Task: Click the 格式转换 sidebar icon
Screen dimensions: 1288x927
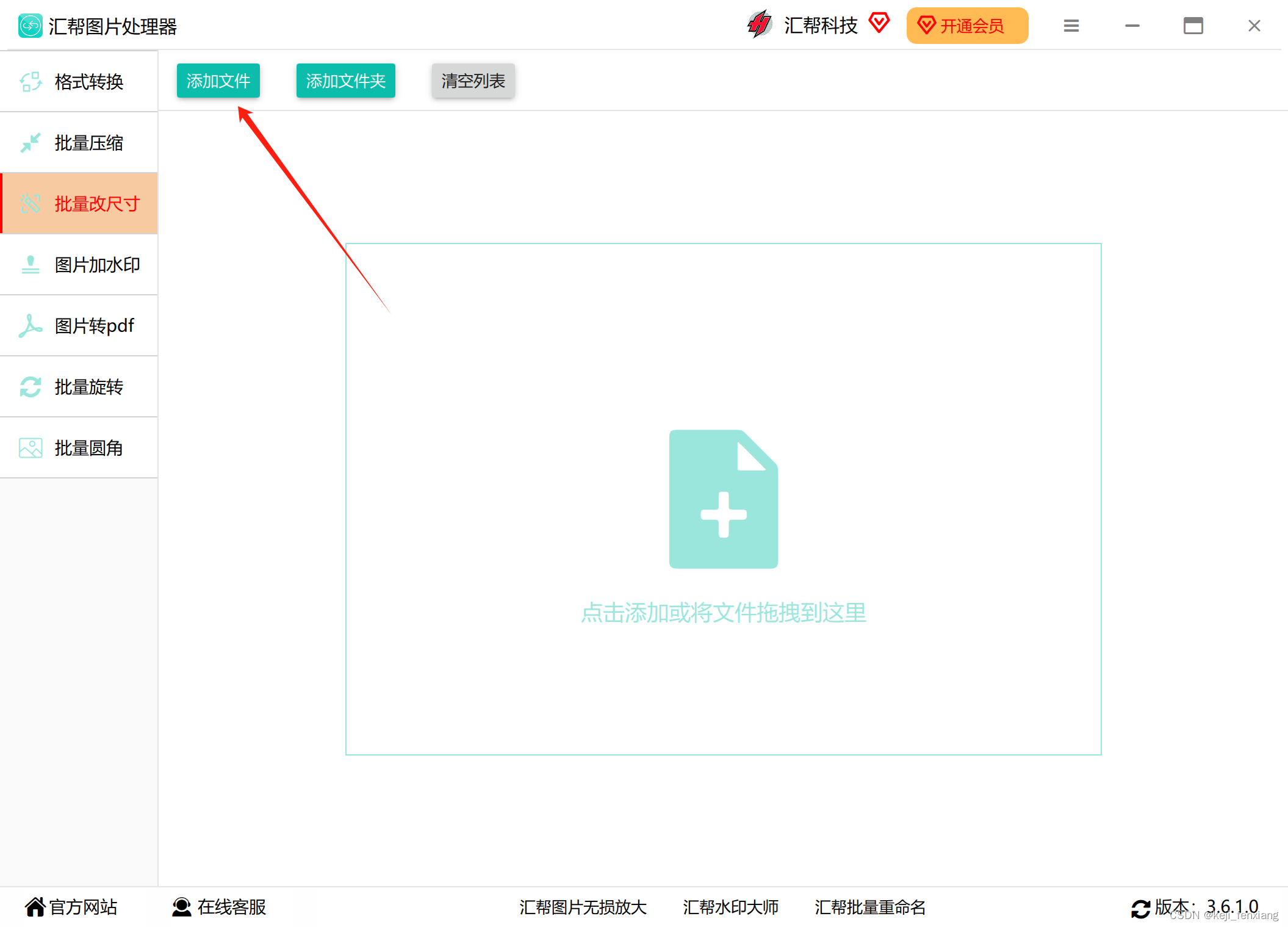Action: (31, 82)
